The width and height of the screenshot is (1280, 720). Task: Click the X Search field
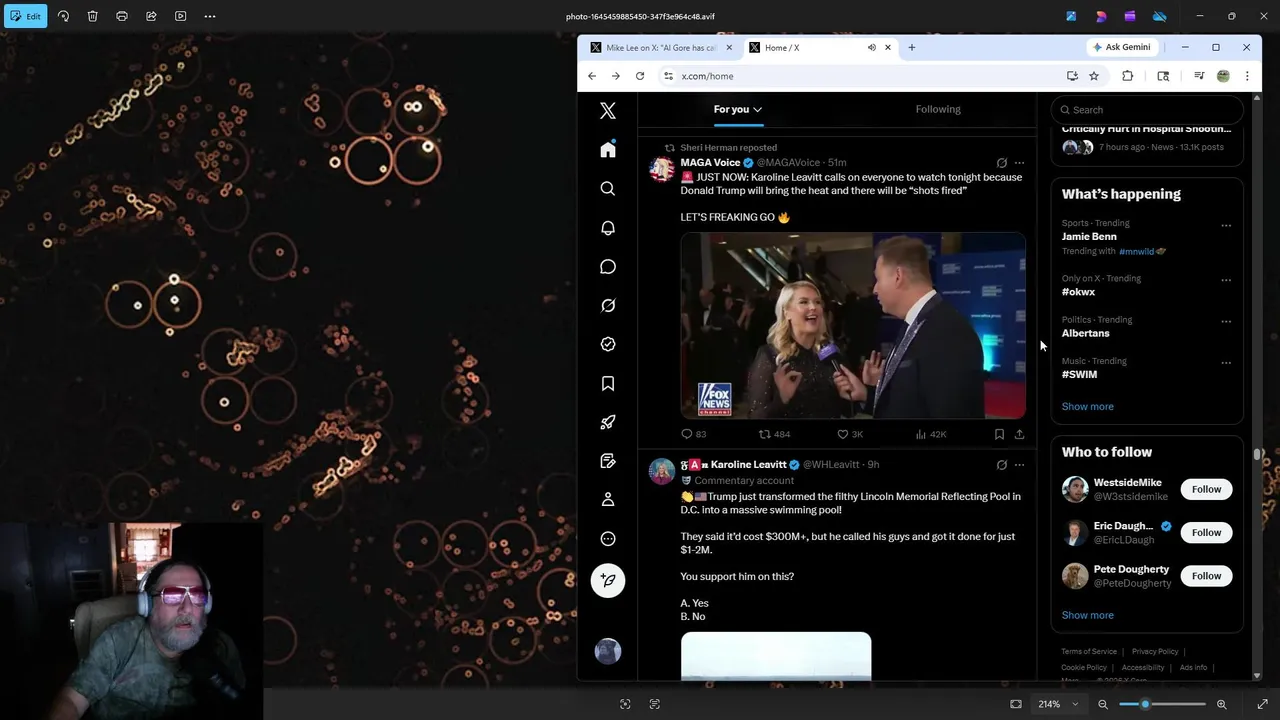coord(1147,110)
